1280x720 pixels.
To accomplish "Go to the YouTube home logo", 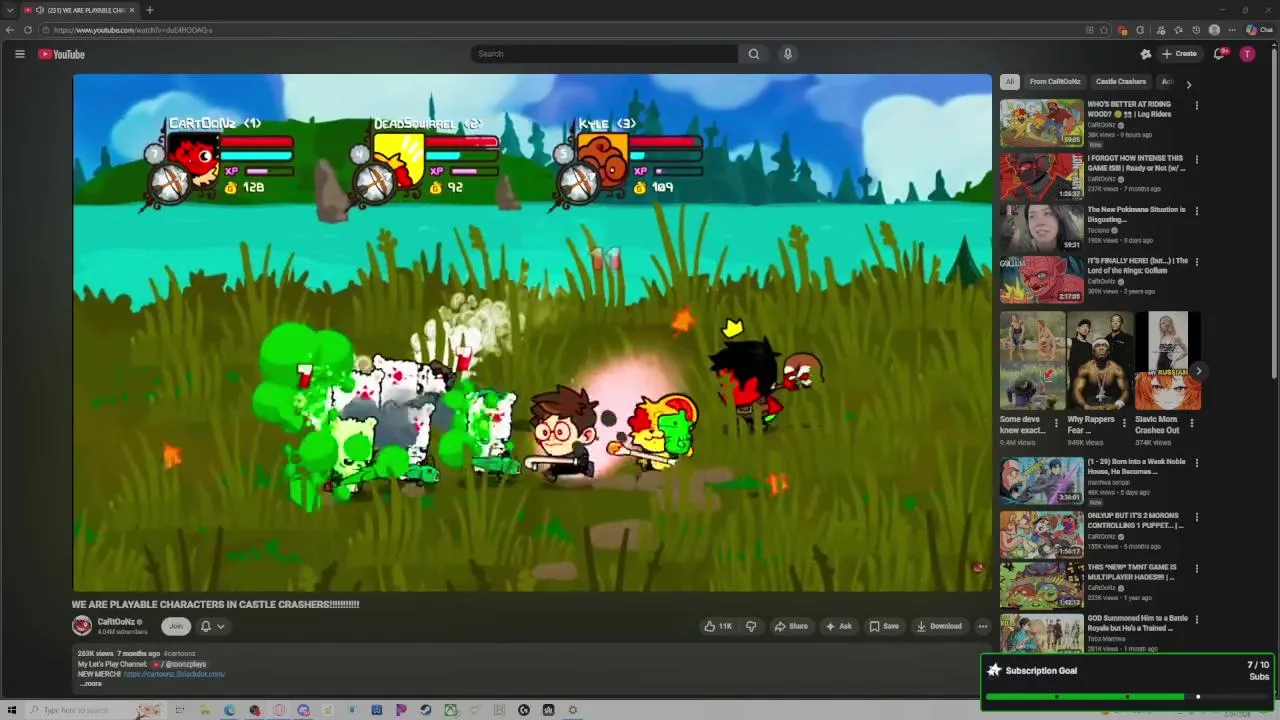I will point(61,54).
